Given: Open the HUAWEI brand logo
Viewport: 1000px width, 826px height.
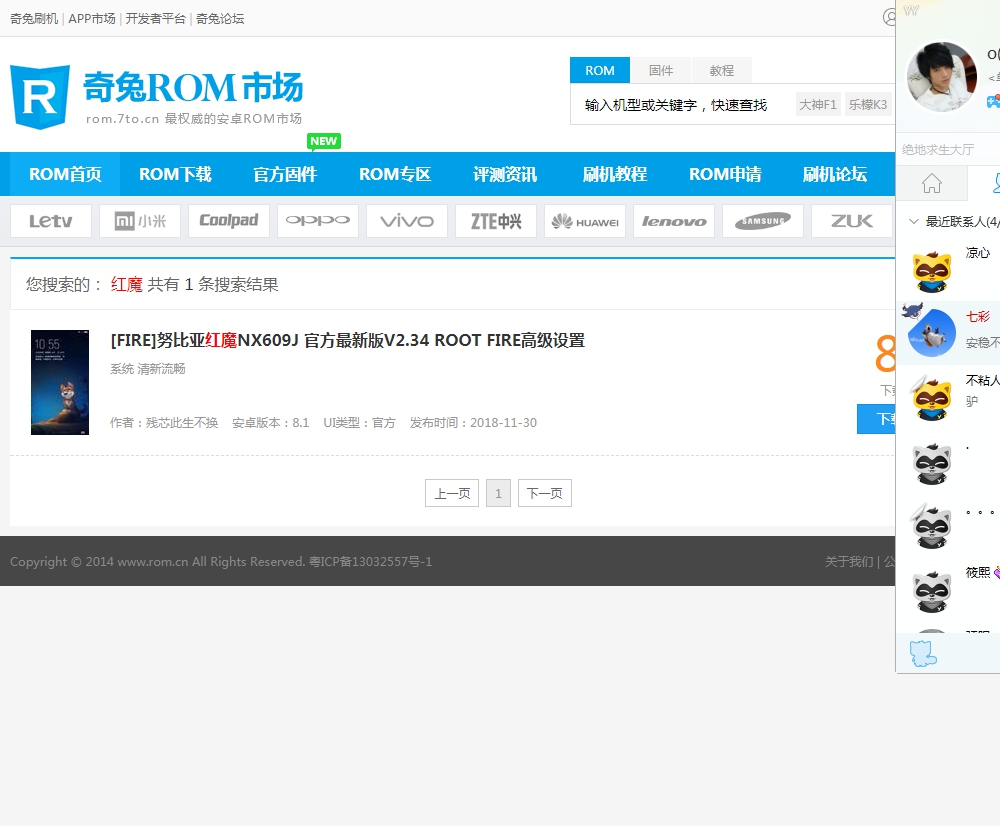Looking at the screenshot, I should point(585,221).
